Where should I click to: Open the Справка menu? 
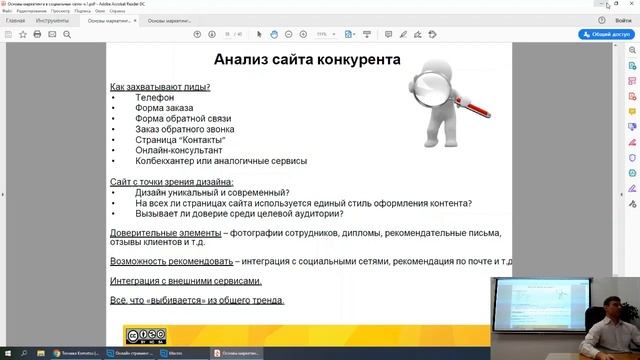[x=117, y=11]
